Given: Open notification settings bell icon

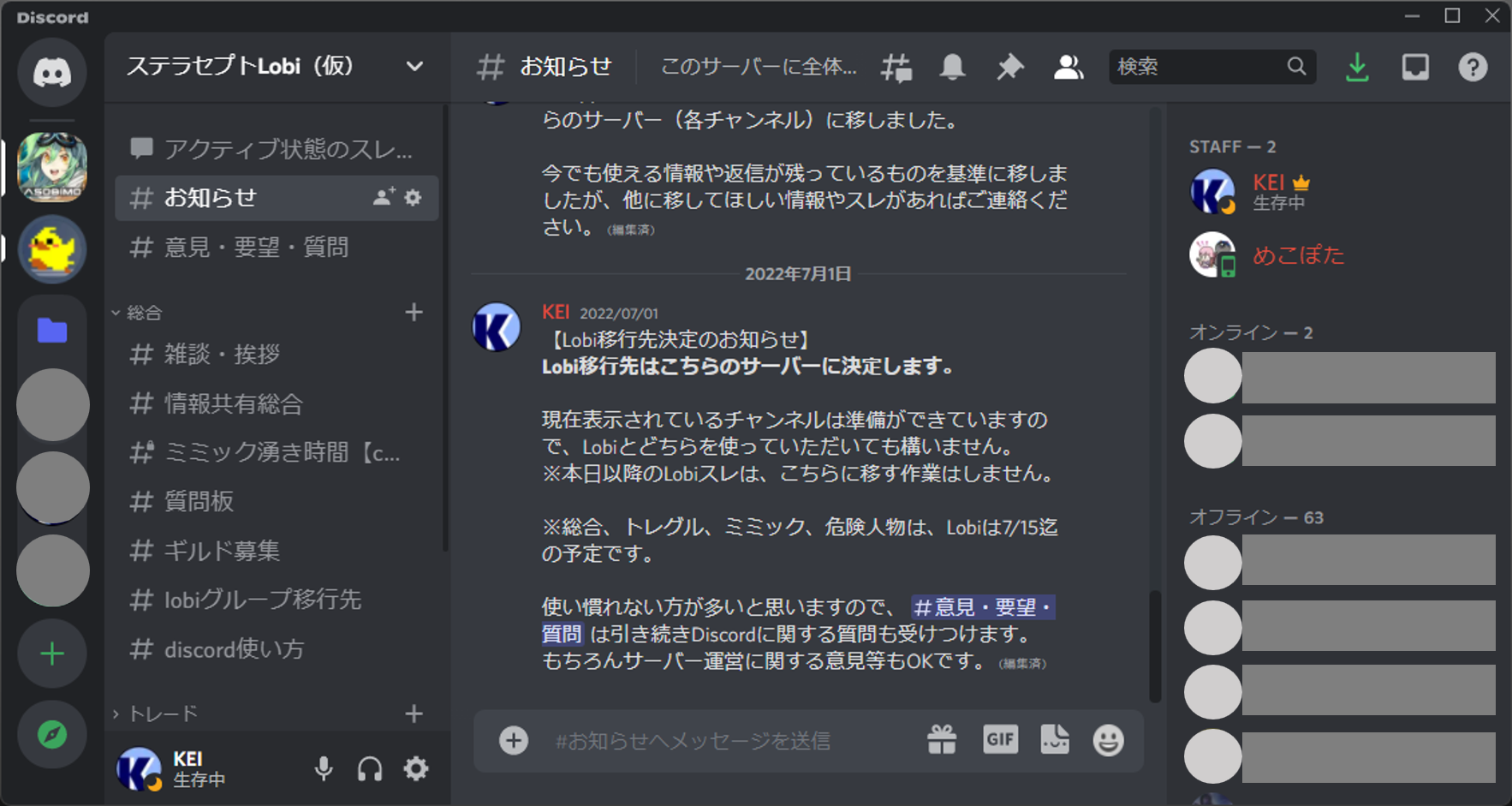Looking at the screenshot, I should pos(952,67).
